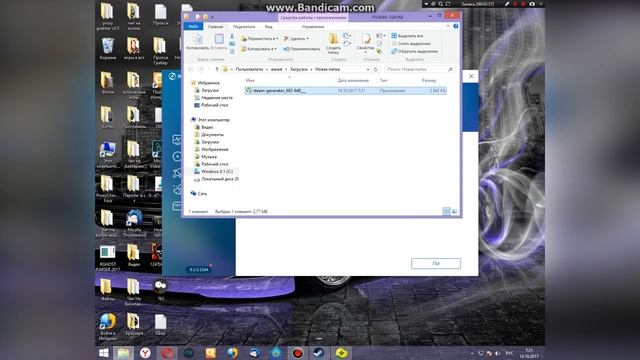Click 'Загрузки' in address bar breadcrumb

pos(299,69)
